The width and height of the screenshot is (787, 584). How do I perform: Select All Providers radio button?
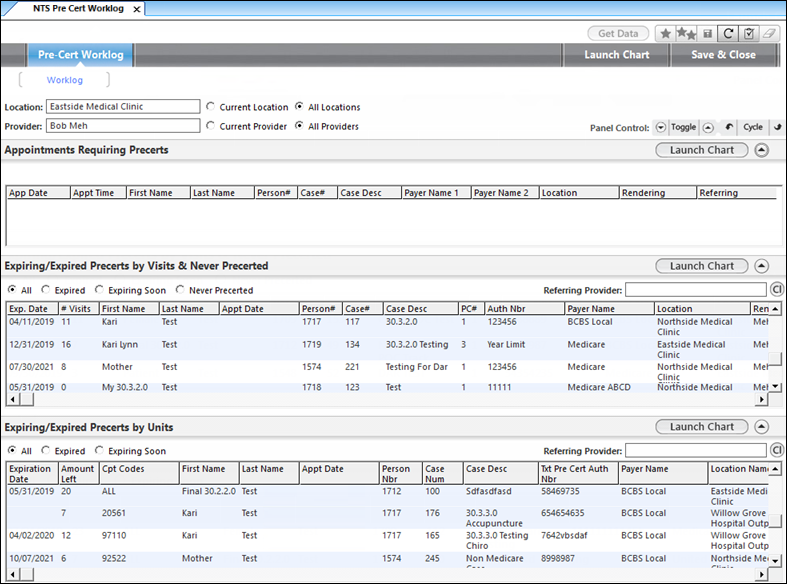300,125
